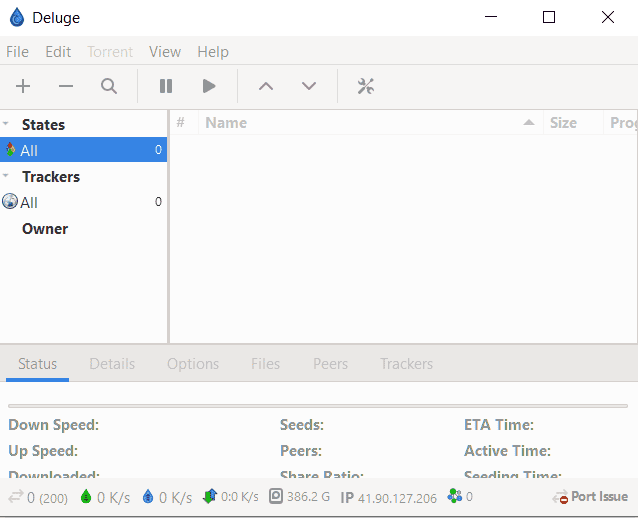The image size is (638, 518).
Task: Switch to the Details tab
Action: pyautogui.click(x=112, y=364)
